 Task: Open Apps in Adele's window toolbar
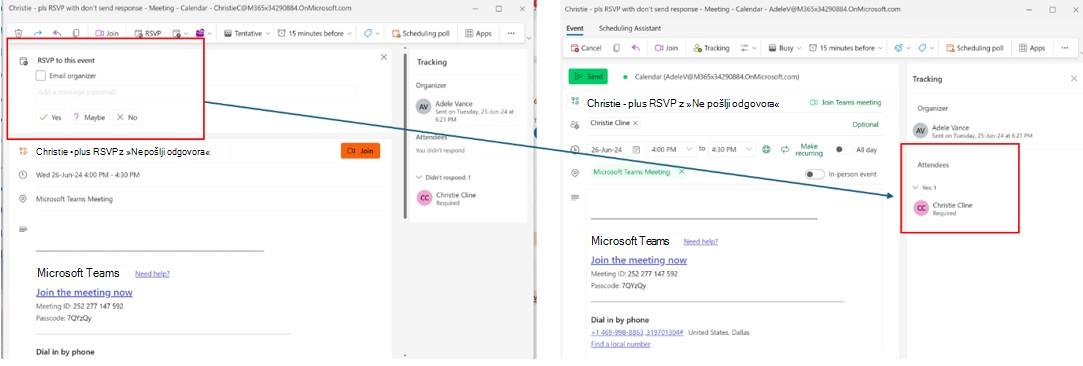(1032, 48)
